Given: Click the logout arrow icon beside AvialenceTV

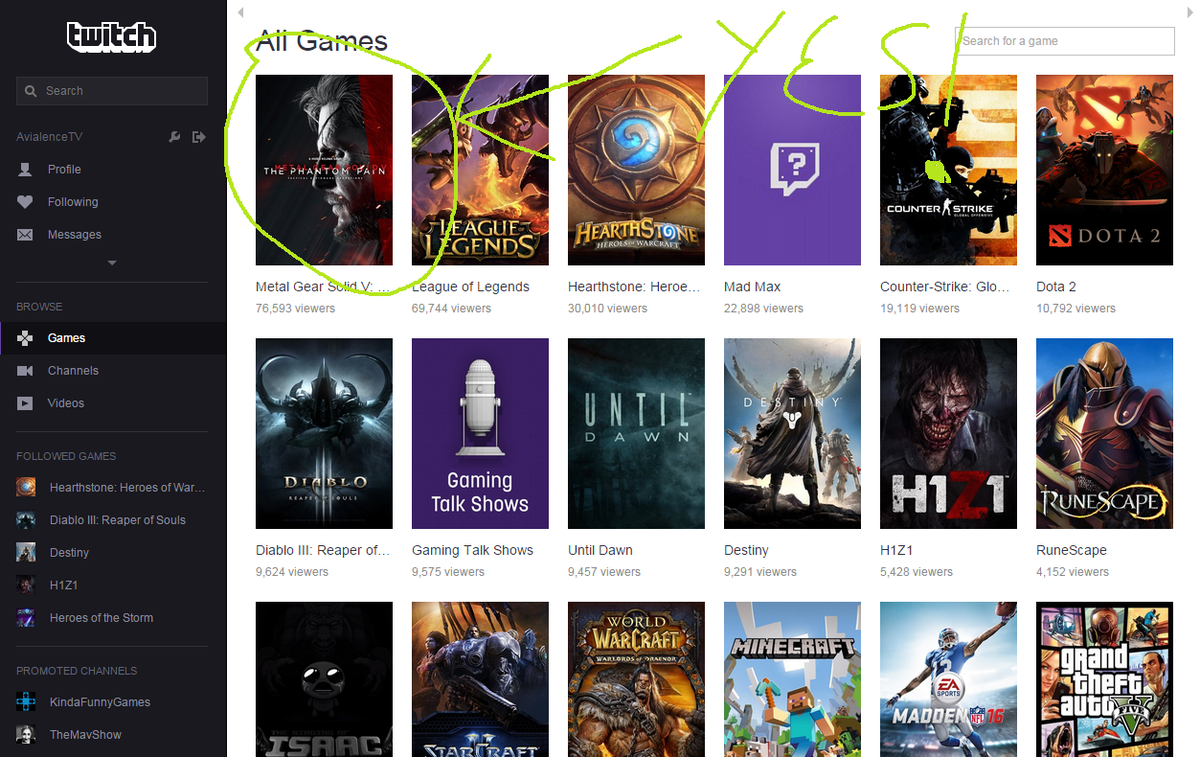Looking at the screenshot, I should coord(198,137).
